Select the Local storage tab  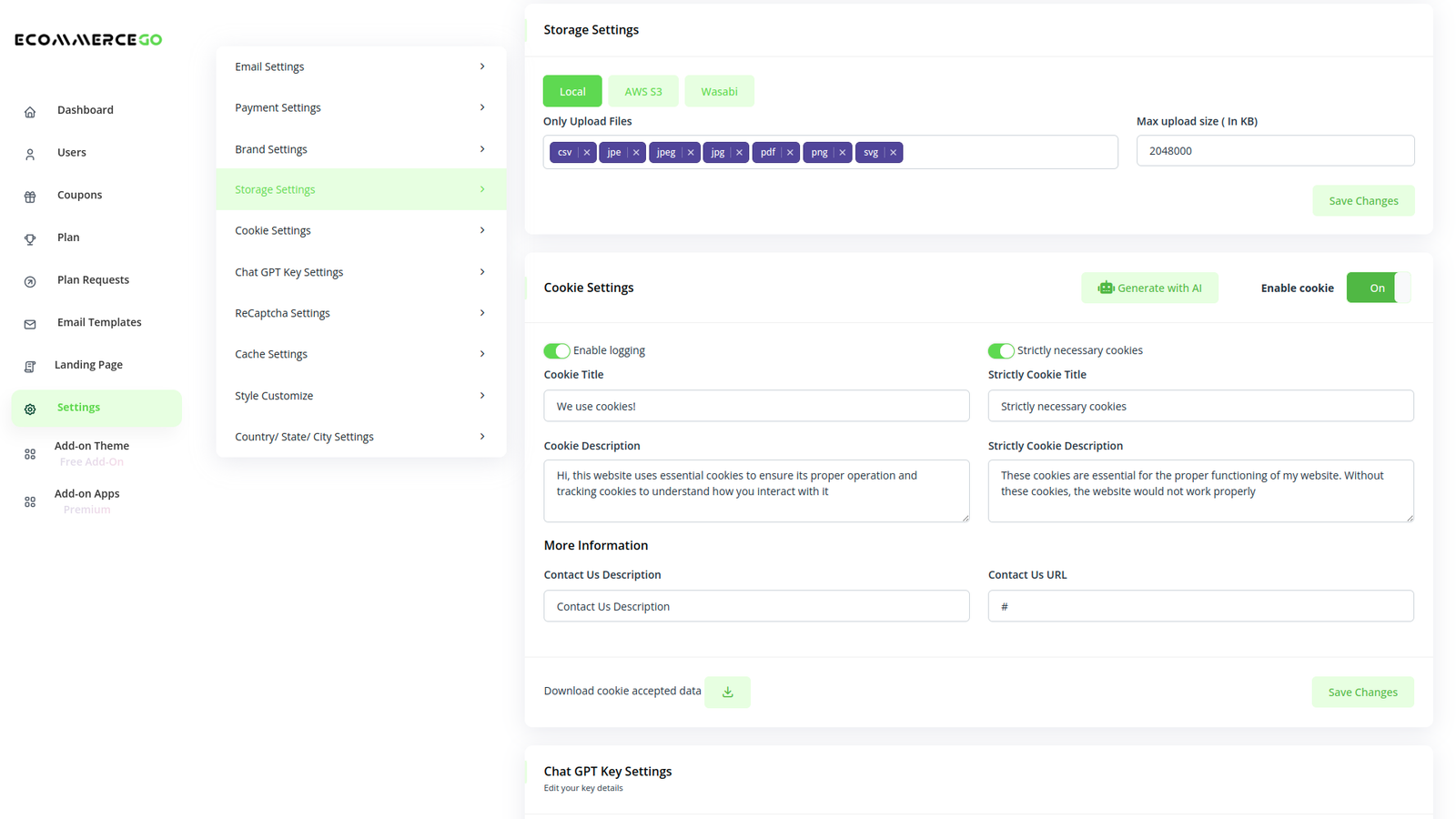coord(572,91)
